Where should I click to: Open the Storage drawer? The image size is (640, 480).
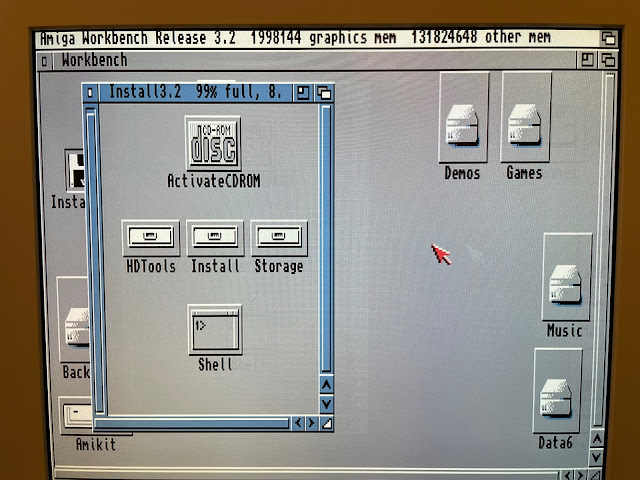pyautogui.click(x=279, y=238)
